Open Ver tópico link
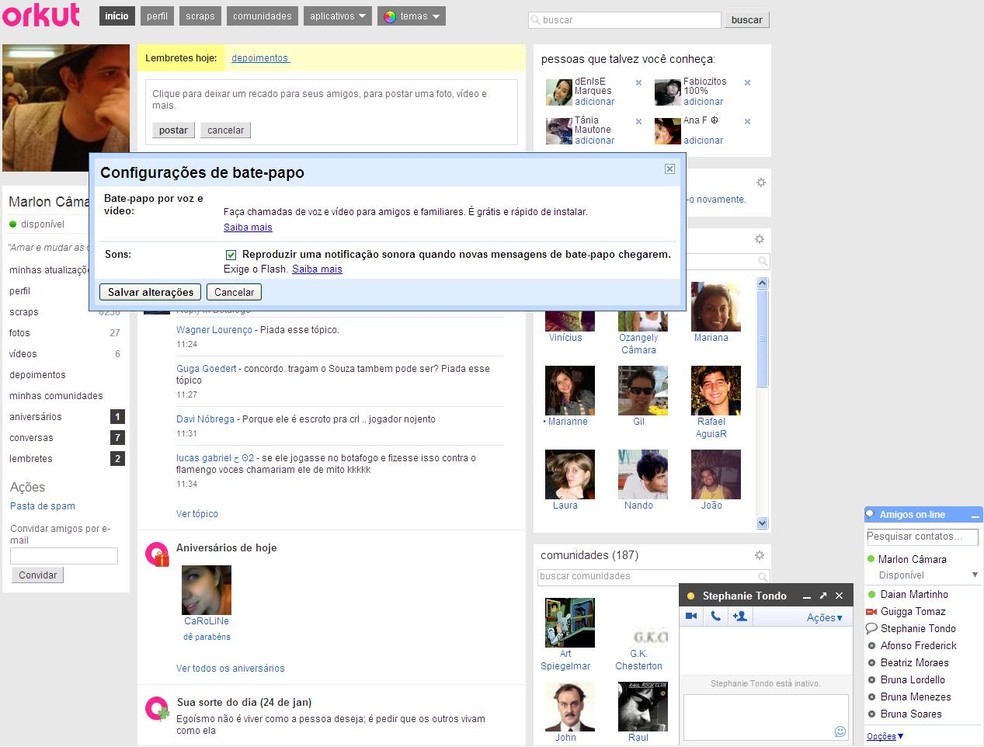The height and width of the screenshot is (747, 984). point(197,513)
